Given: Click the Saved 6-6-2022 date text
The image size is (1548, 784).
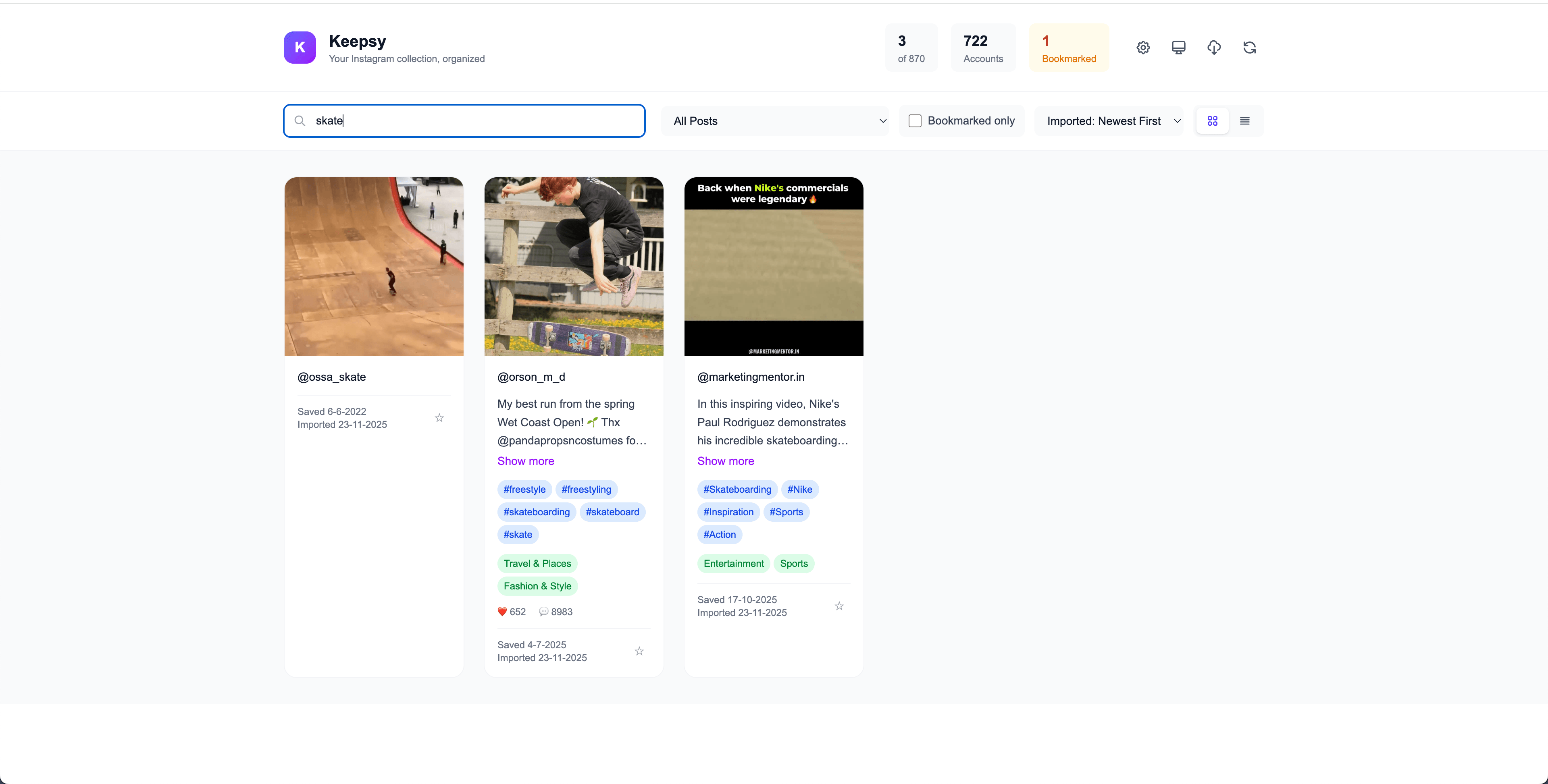Looking at the screenshot, I should pyautogui.click(x=332, y=411).
